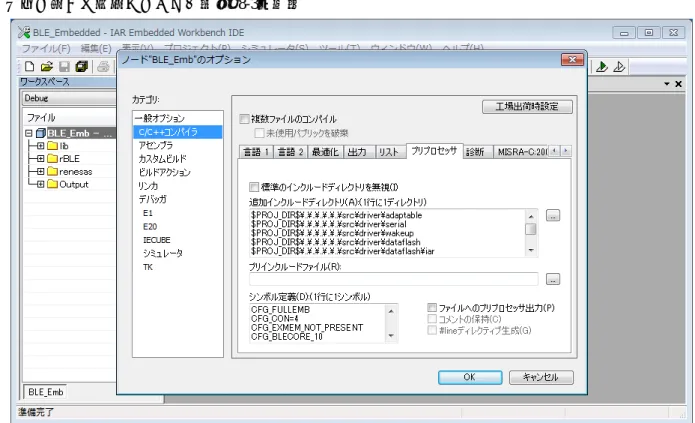The image size is (695, 423).
Task: Expand the lib tree node
Action: click(x=40, y=146)
